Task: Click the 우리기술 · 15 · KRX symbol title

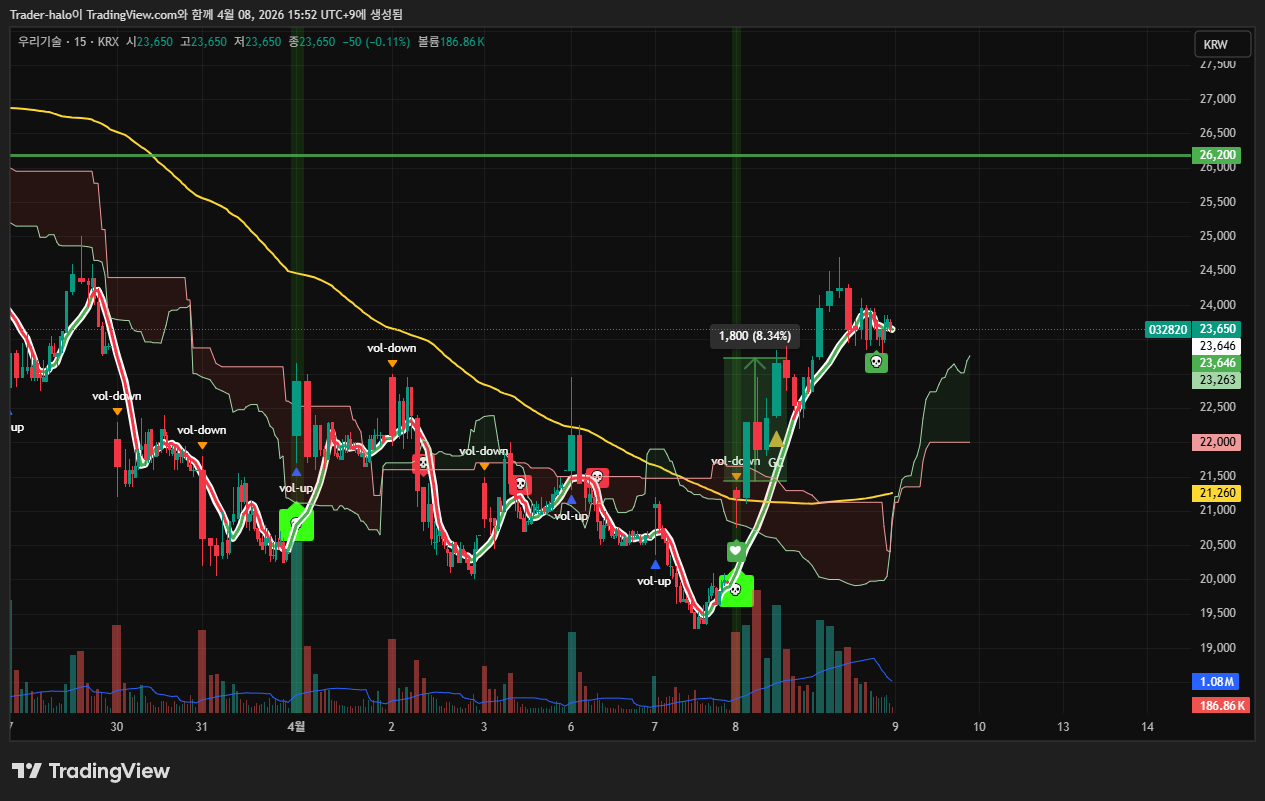Action: [x=68, y=42]
